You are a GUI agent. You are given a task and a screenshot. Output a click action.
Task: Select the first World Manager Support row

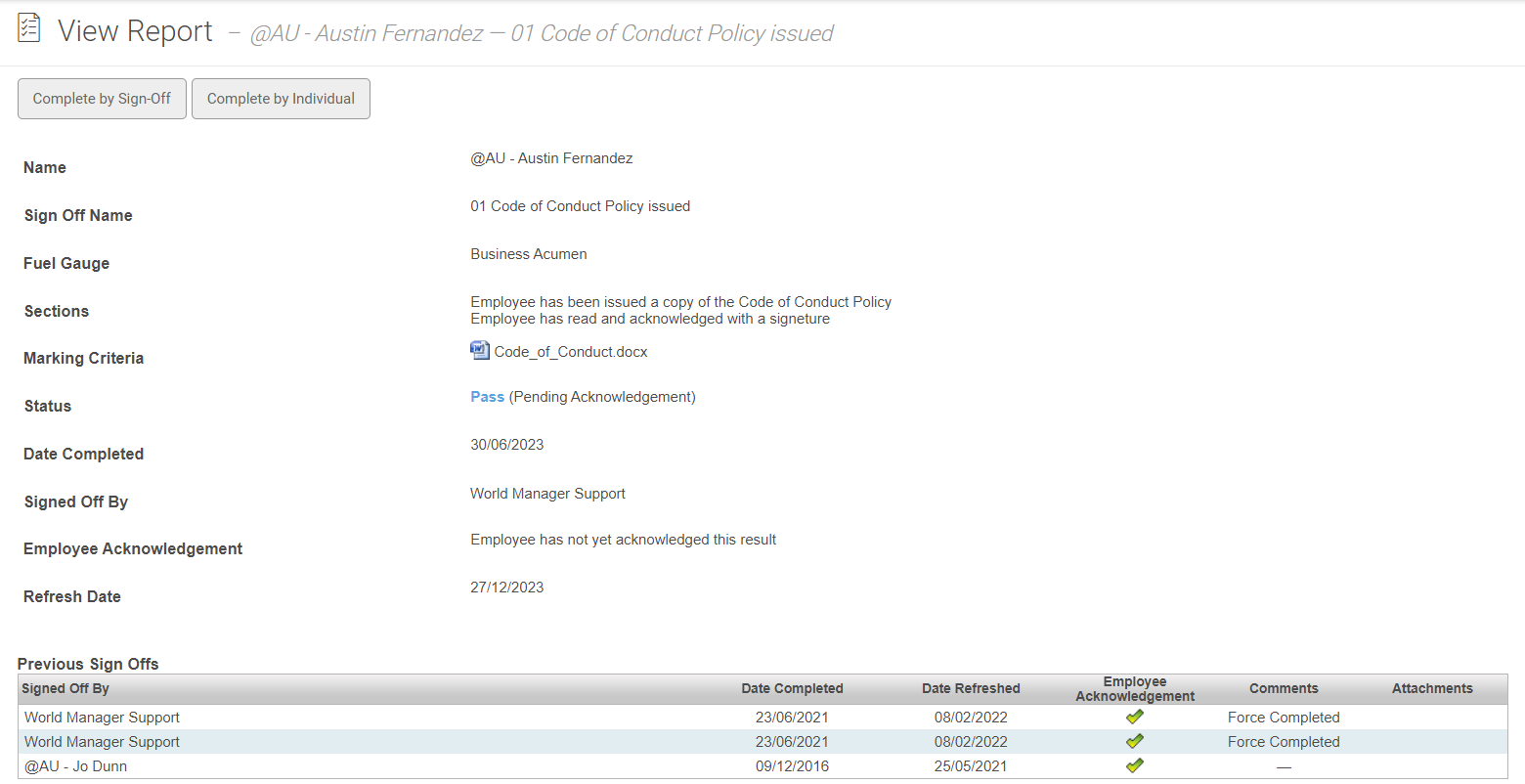[103, 718]
